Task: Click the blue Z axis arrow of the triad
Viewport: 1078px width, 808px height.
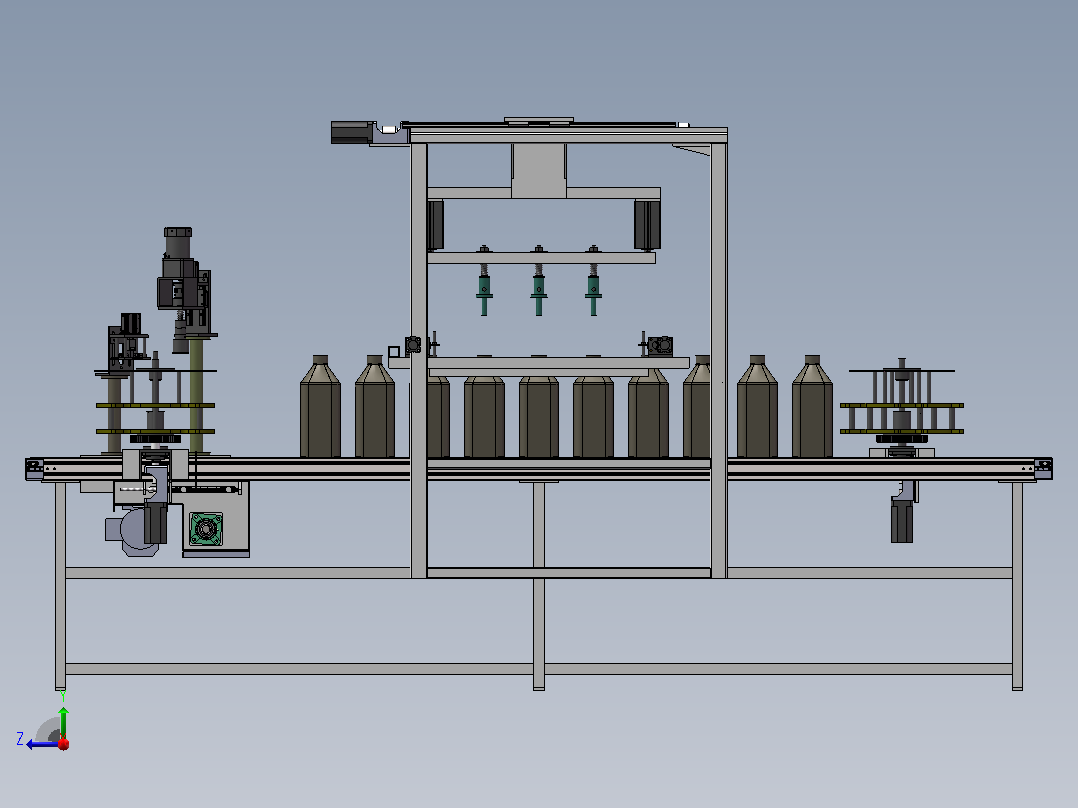Action: tap(41, 744)
